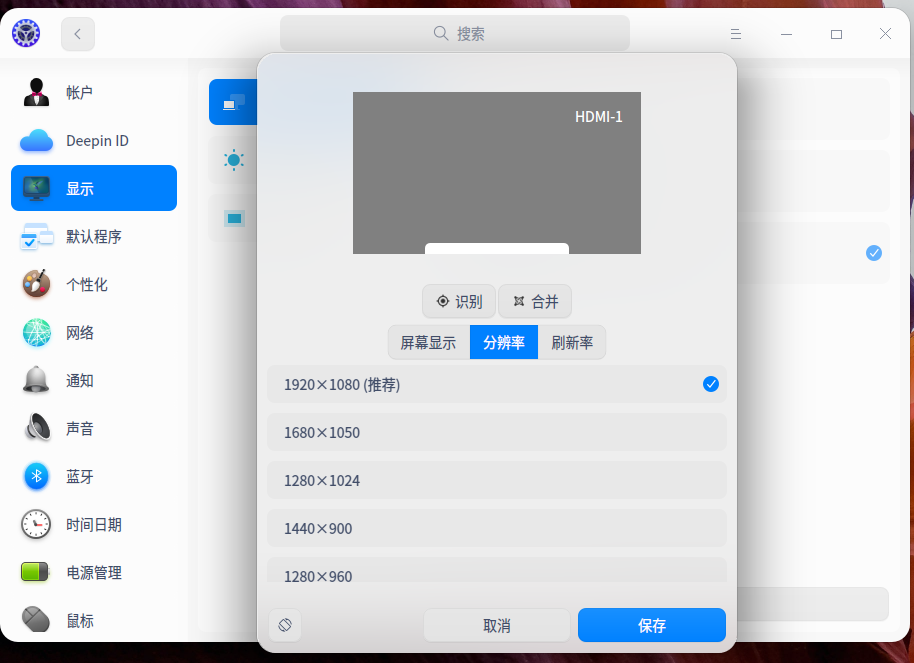The width and height of the screenshot is (914, 663).
Task: Select the 1280×960 resolution
Action: [x=496, y=574]
